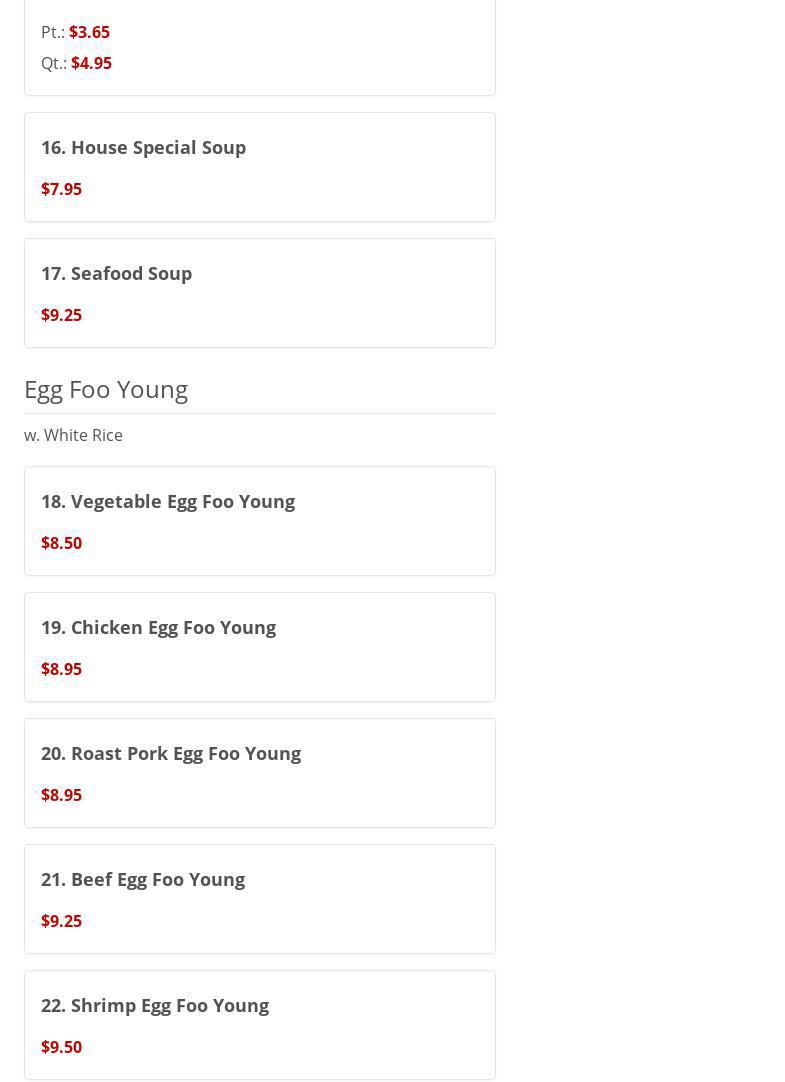This screenshot has height=1082, width=785.
Task: Select 20. Roast Pork Egg Foo Young
Action: [x=171, y=753]
